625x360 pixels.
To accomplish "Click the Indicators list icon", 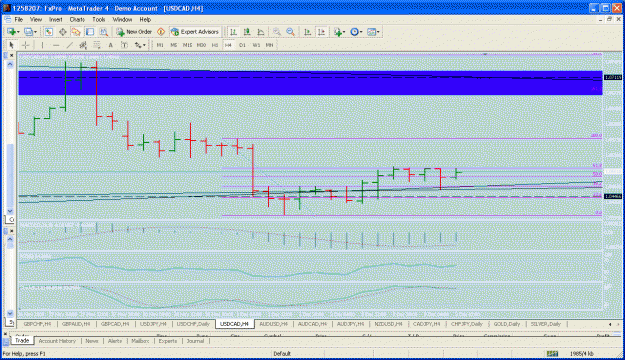I will [x=338, y=32].
